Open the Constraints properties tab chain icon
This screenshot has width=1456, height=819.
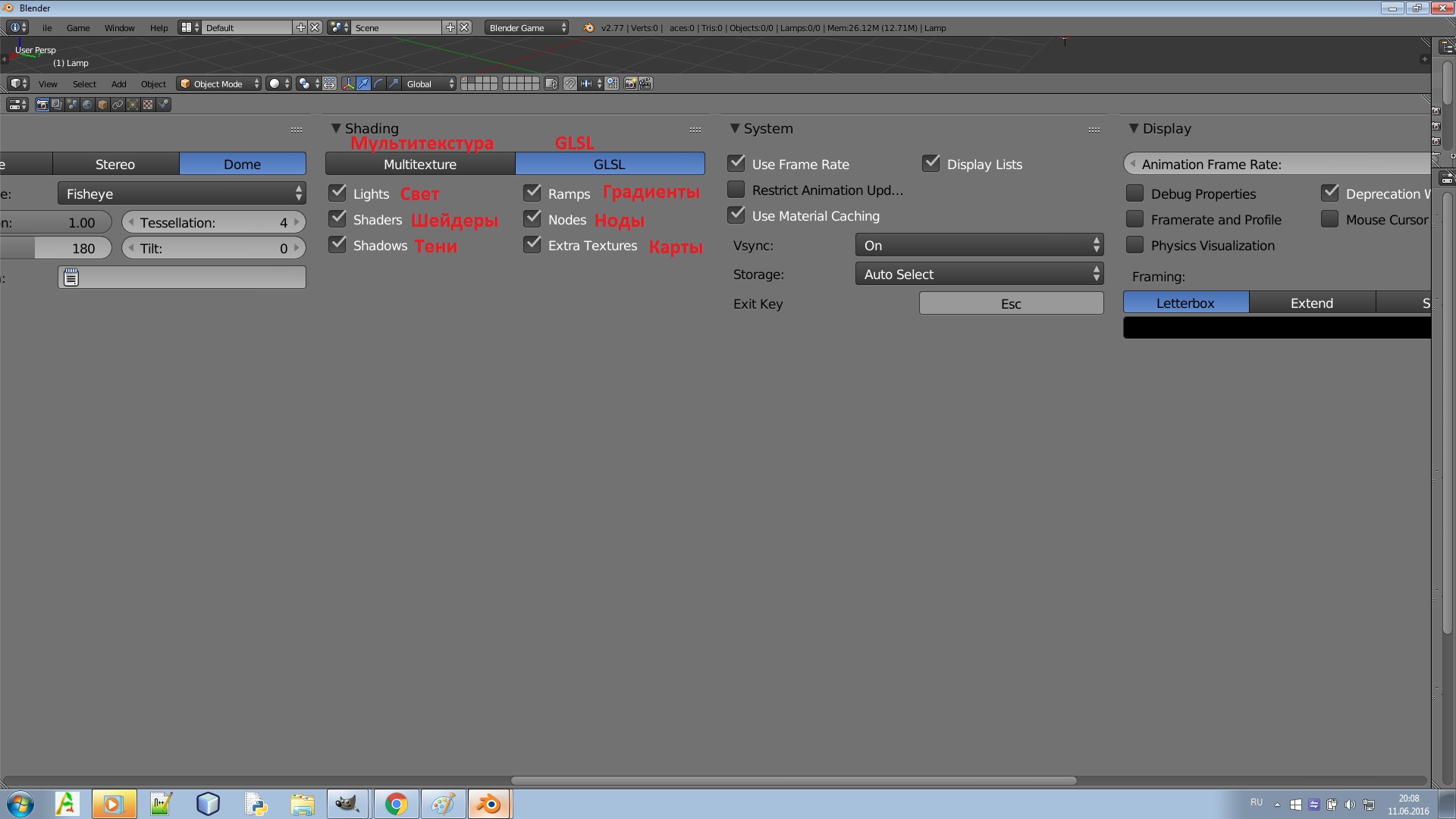118,105
